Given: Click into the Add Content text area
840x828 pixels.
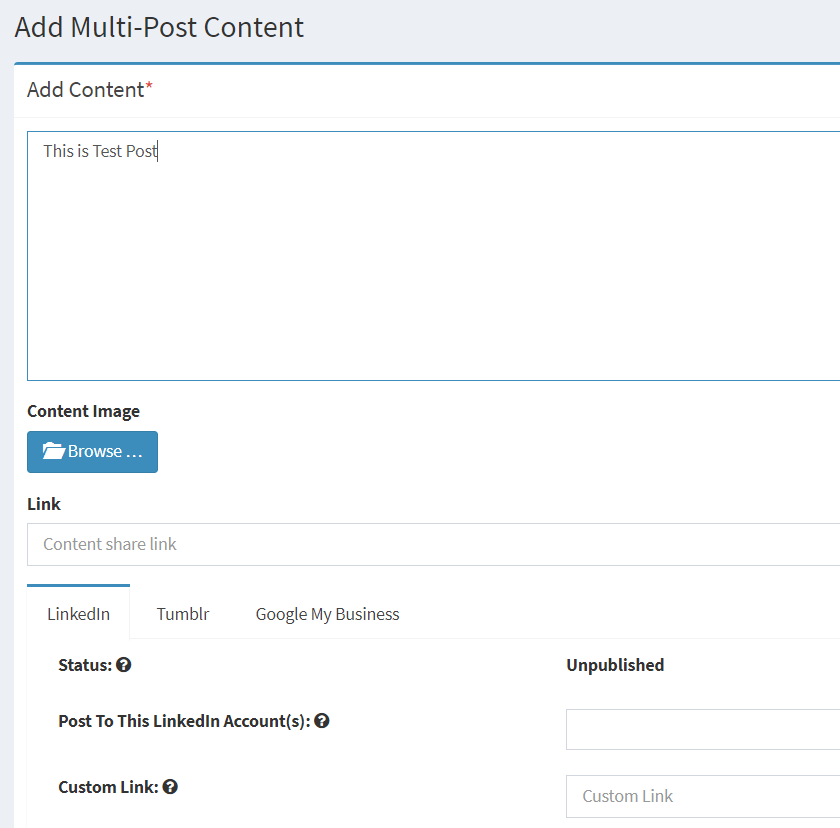Looking at the screenshot, I should pos(430,260).
